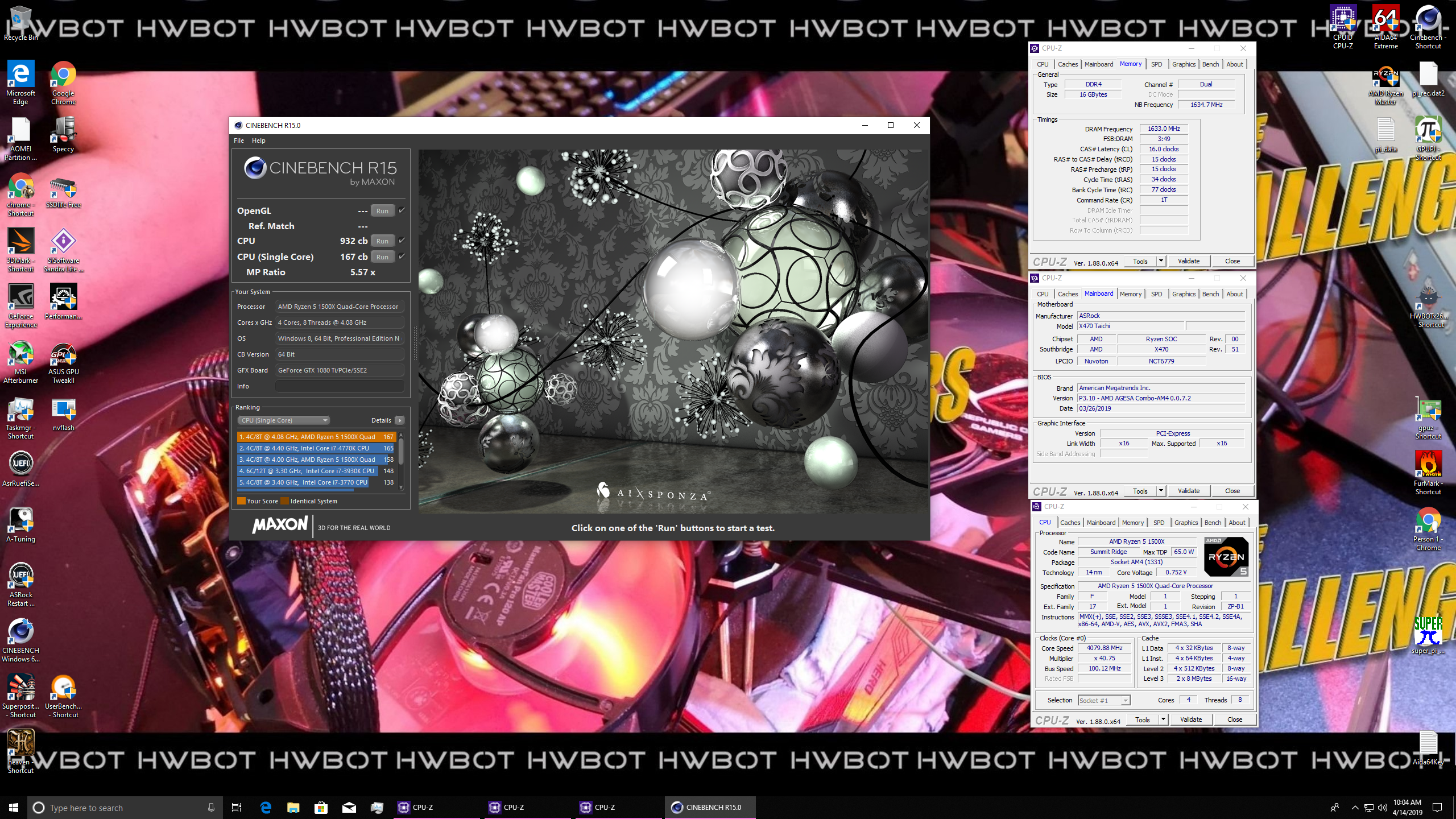
Task: Open the CPU (Single Core) ranking dropdown
Action: click(283, 420)
